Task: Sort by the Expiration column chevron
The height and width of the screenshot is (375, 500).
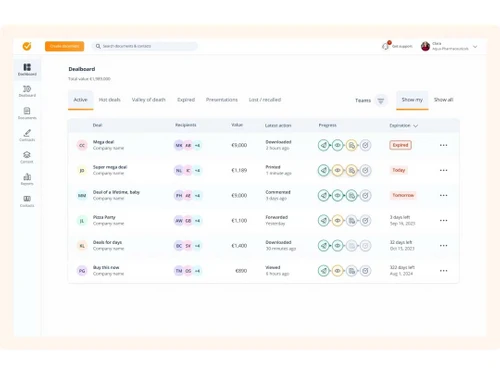Action: click(415, 126)
